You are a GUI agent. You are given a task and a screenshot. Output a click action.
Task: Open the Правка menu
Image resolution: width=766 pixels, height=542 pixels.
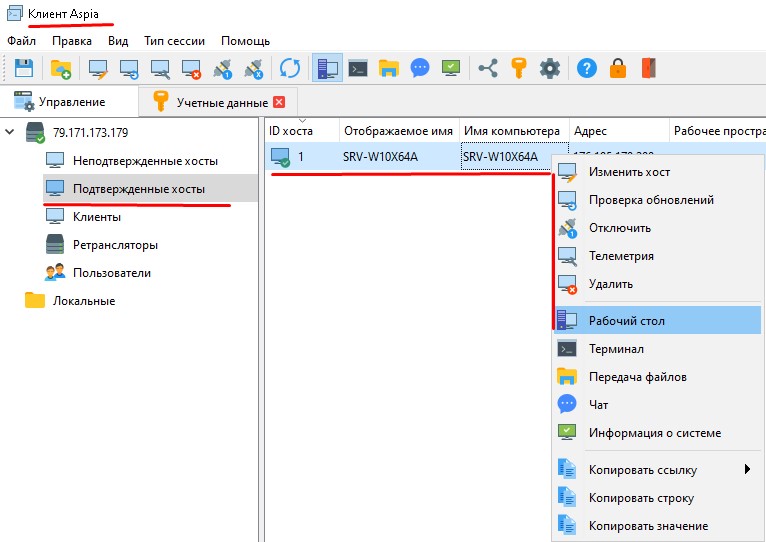tap(72, 41)
